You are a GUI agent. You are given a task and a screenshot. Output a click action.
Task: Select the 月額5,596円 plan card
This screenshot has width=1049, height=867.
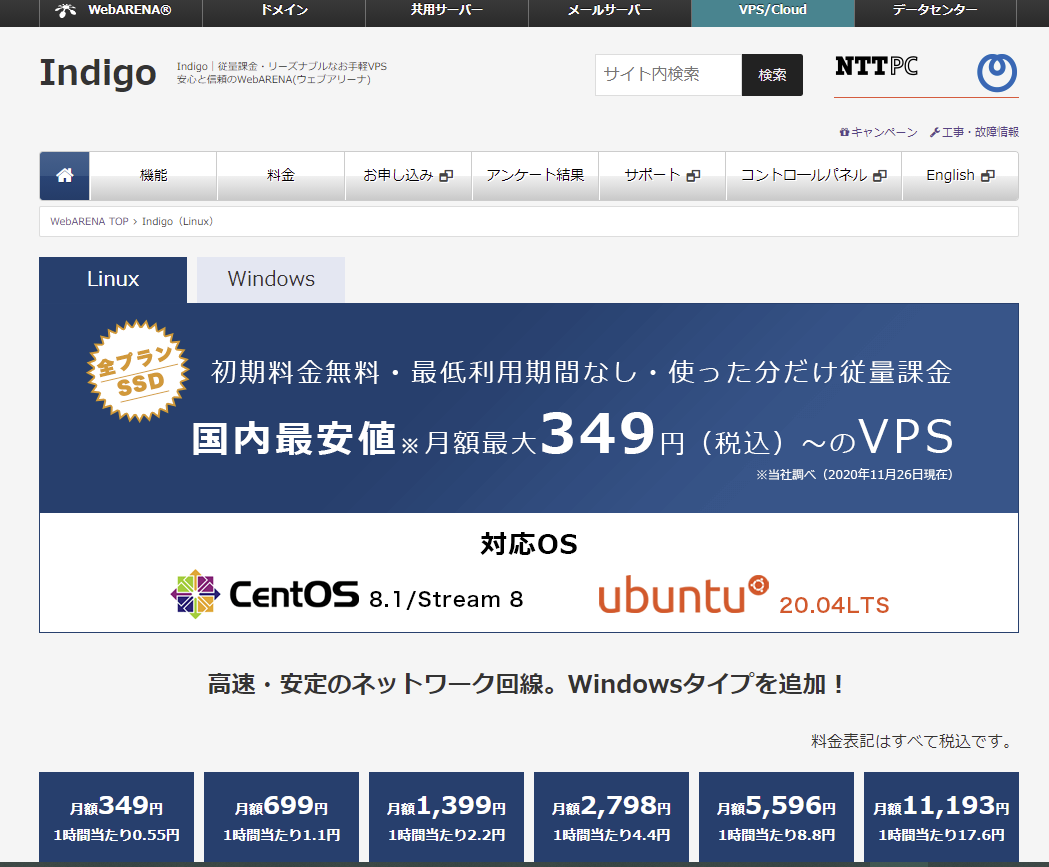(776, 817)
